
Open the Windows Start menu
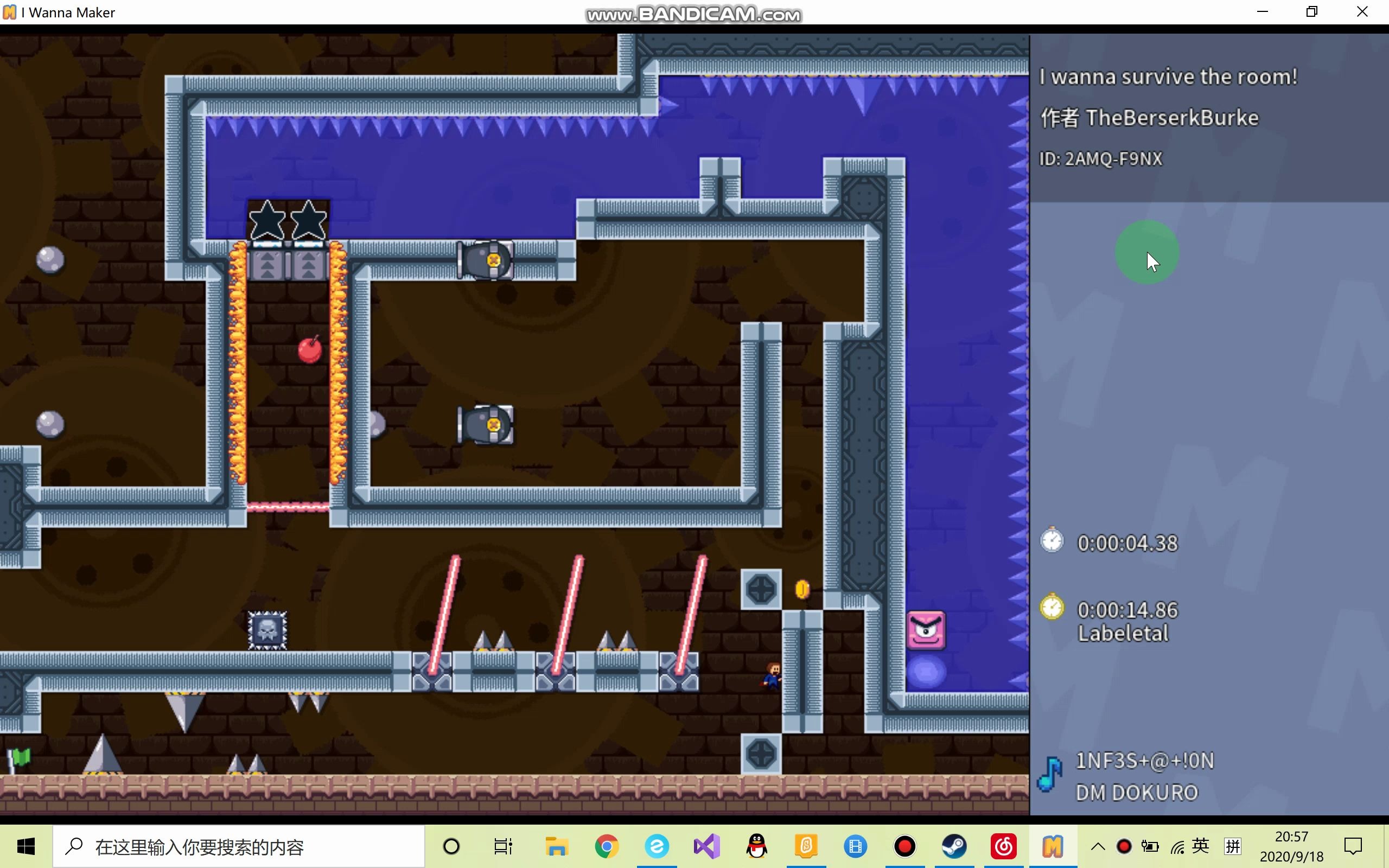click(x=26, y=846)
